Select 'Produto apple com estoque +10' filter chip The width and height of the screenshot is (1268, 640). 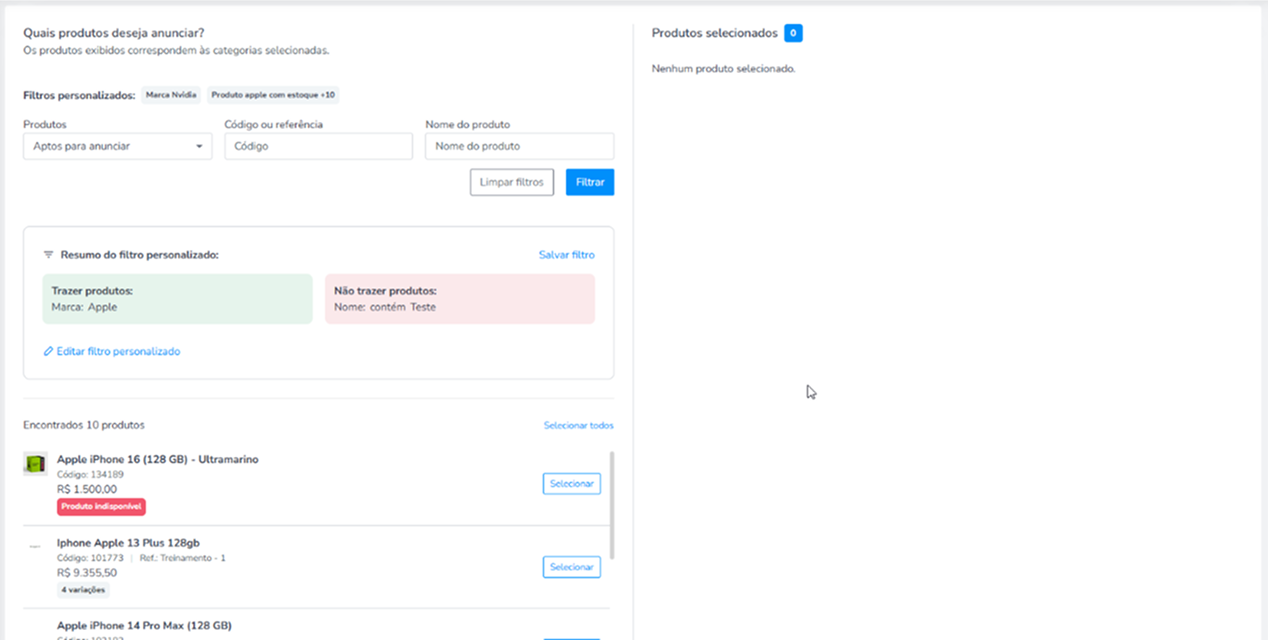[273, 95]
